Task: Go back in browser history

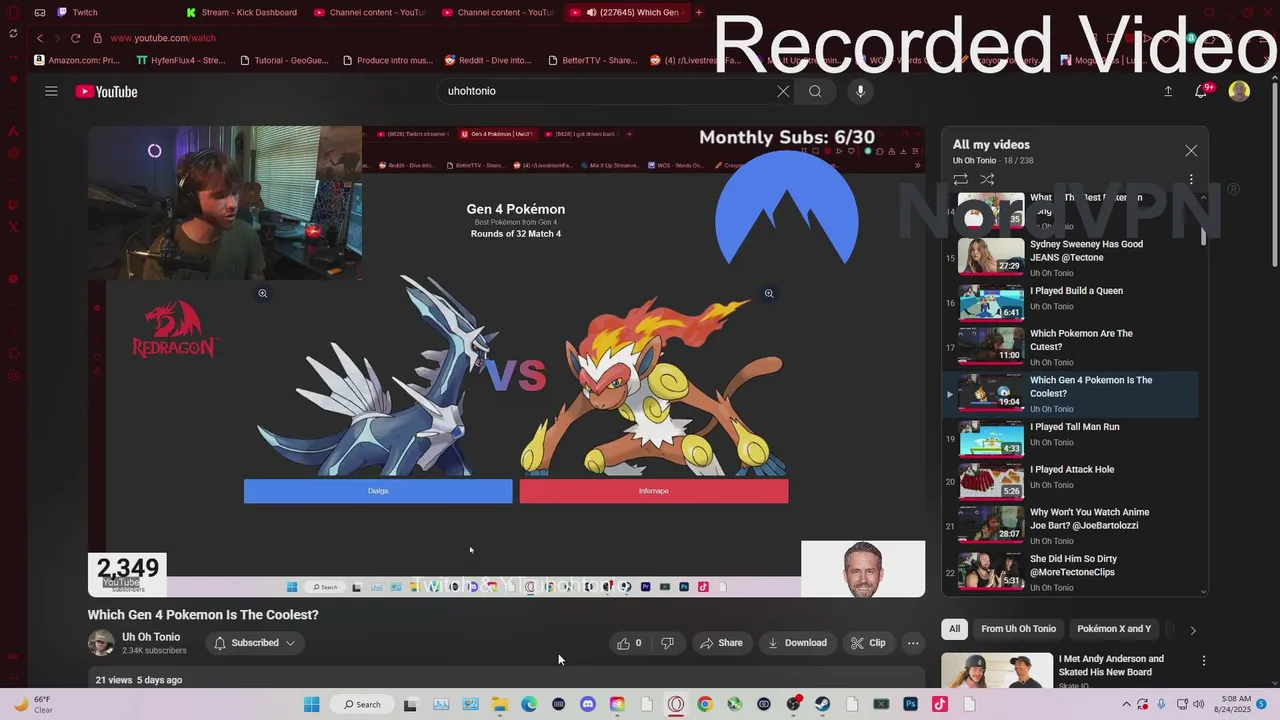Action: click(40, 38)
